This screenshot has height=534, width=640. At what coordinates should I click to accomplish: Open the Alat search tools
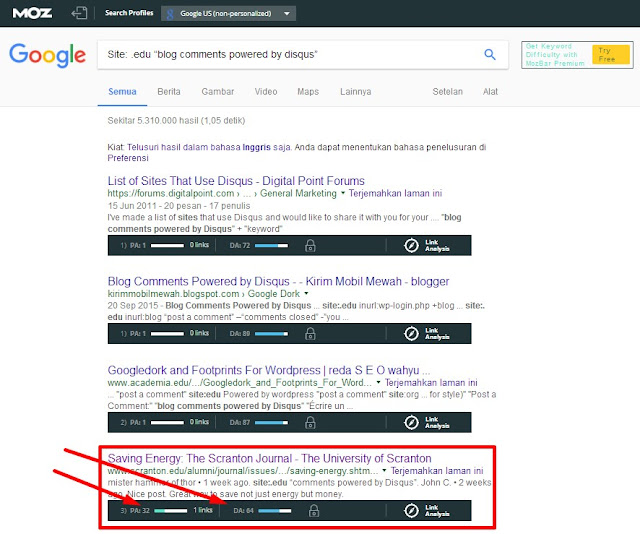tap(490, 91)
